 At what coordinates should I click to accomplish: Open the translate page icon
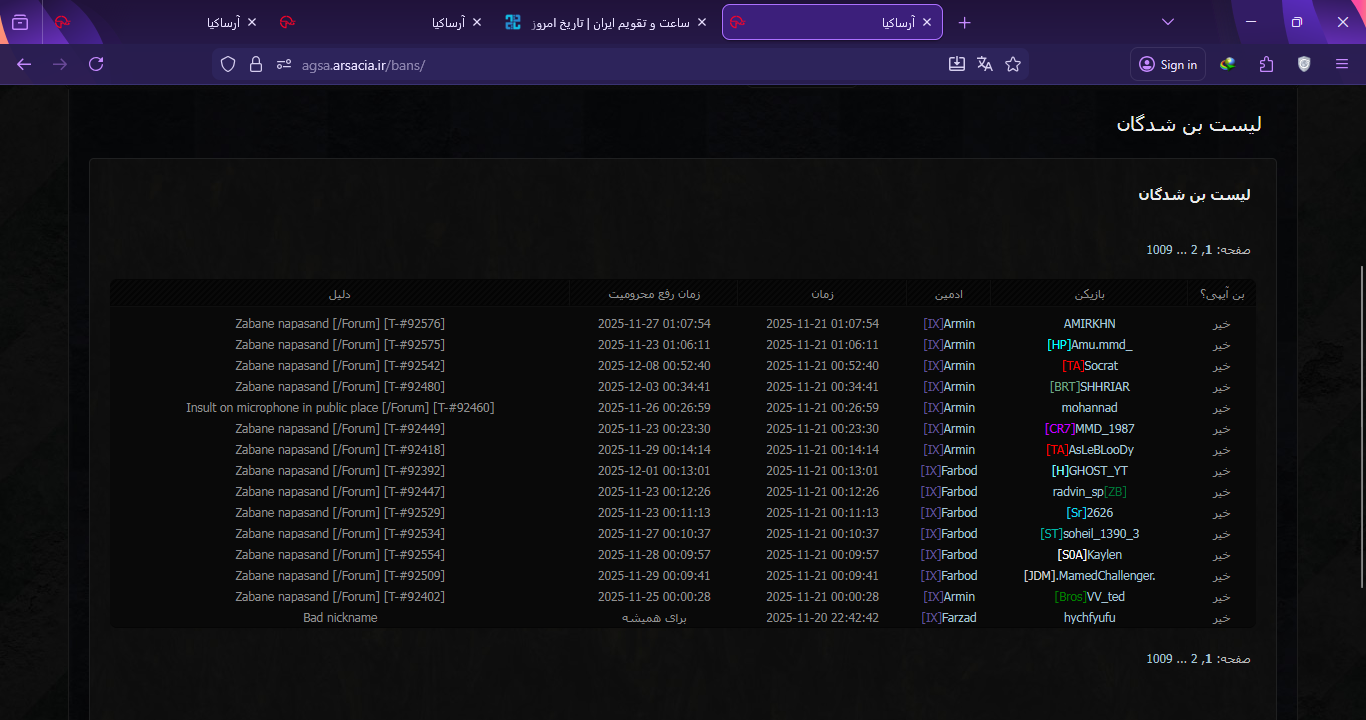(x=984, y=63)
